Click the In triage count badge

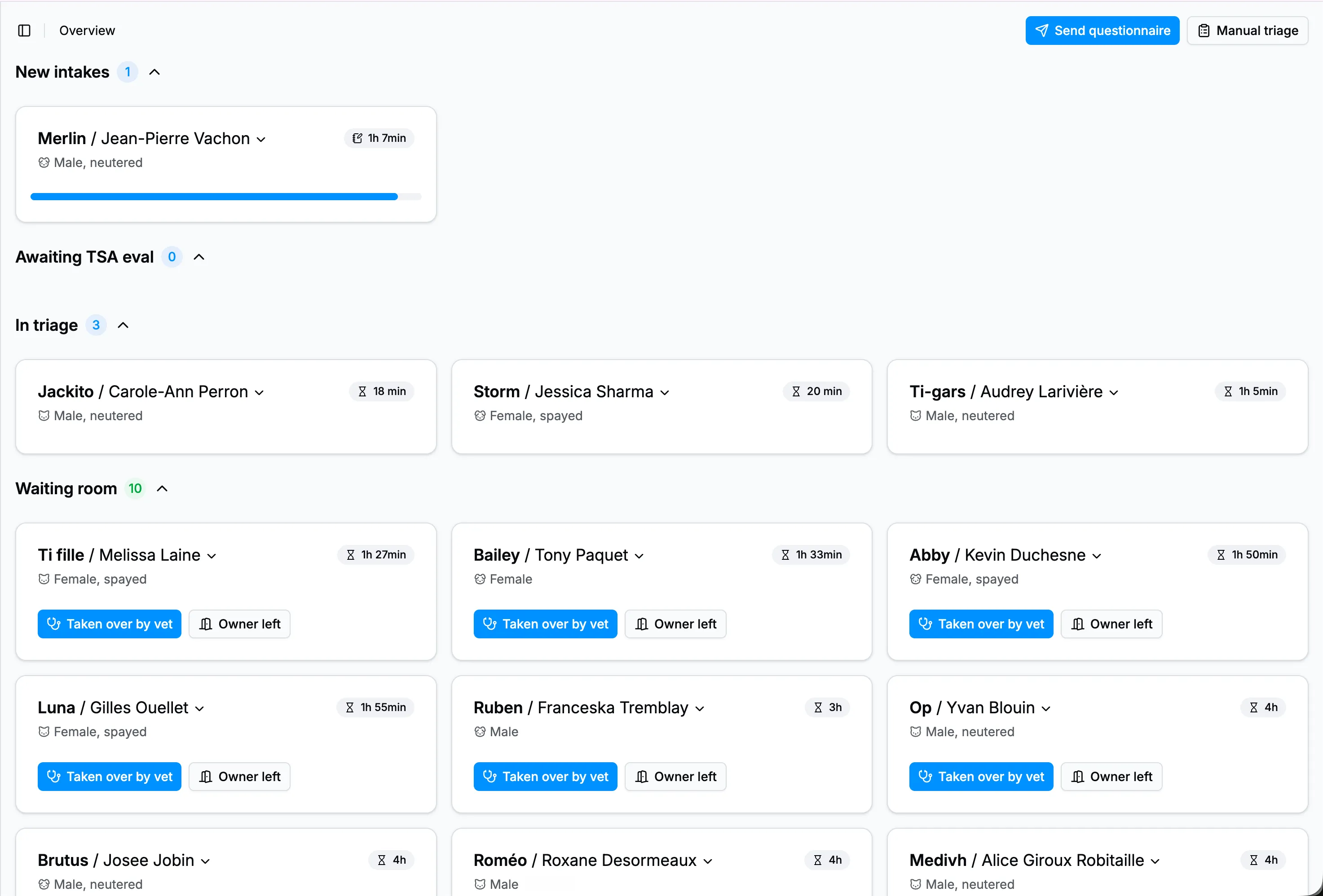[x=96, y=325]
